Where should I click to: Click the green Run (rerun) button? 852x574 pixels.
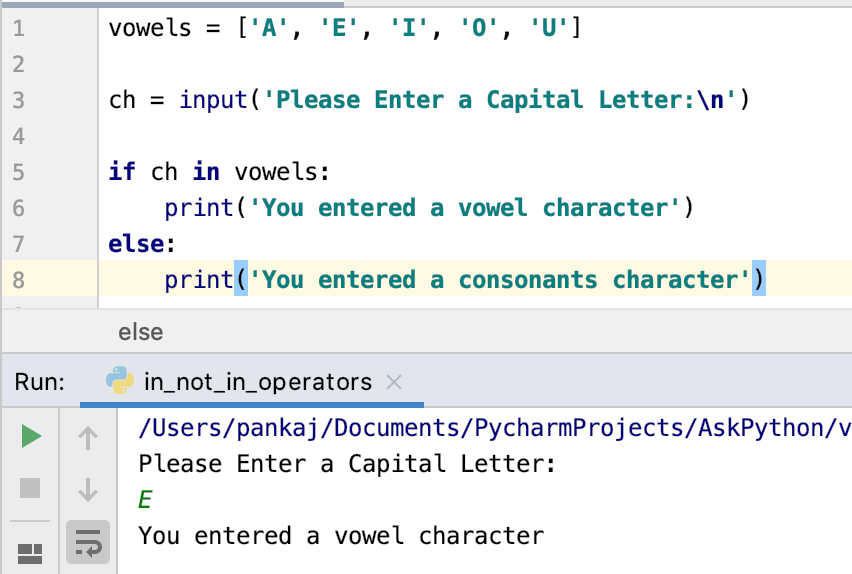click(x=31, y=436)
